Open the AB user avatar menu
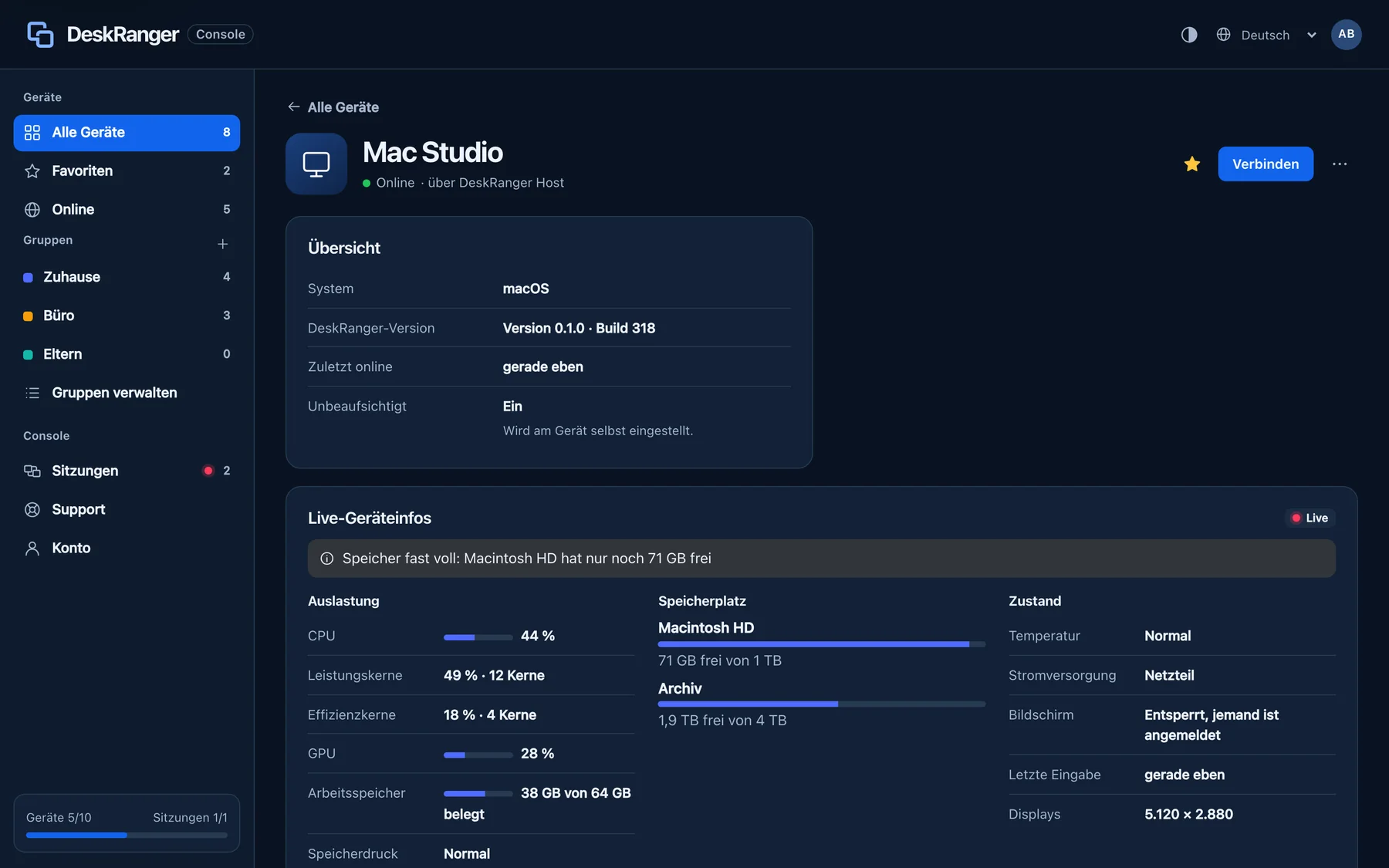1389x868 pixels. tap(1346, 34)
